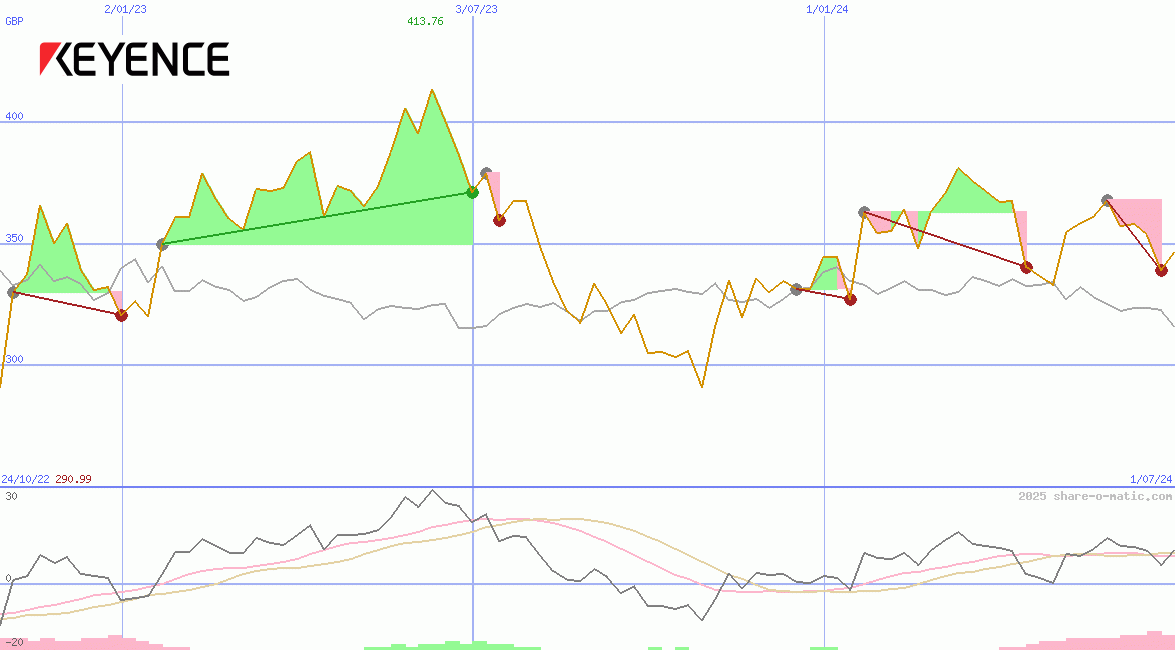Click the gray marker just right of the 3/07/23 line

click(486, 173)
